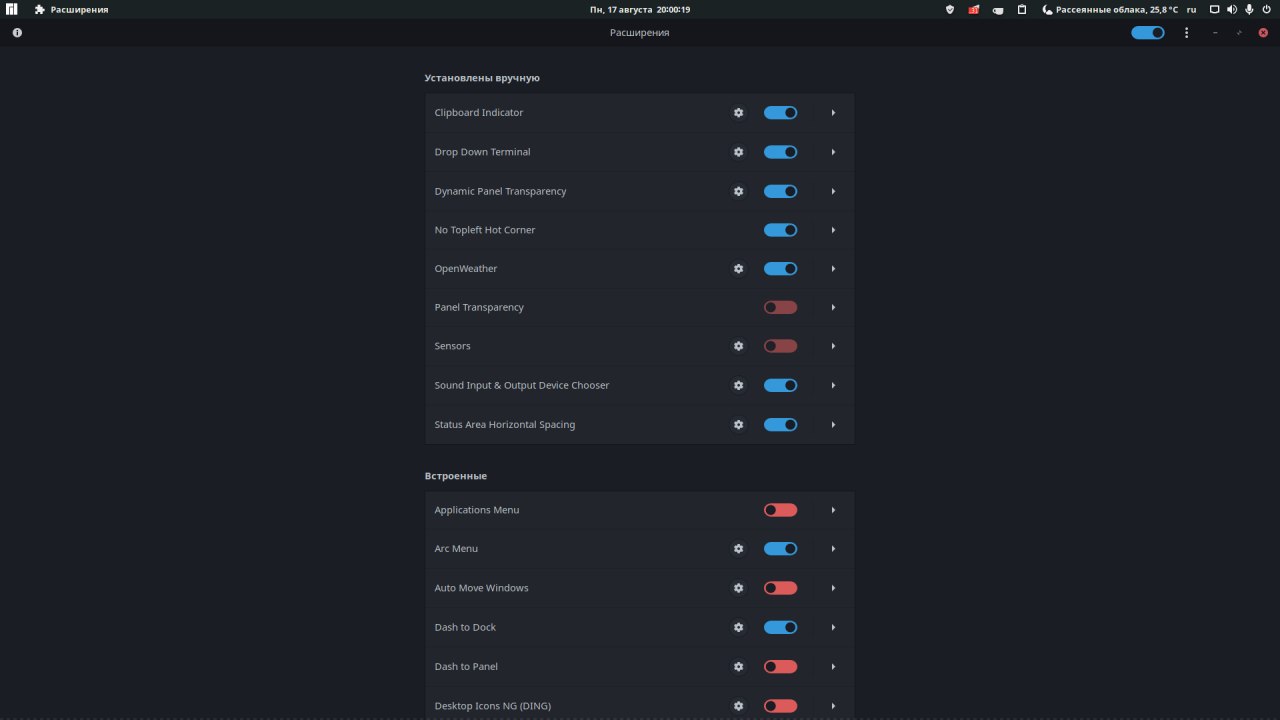Image resolution: width=1280 pixels, height=720 pixels.
Task: Expand Applications Menu details arrow
Action: 833,510
